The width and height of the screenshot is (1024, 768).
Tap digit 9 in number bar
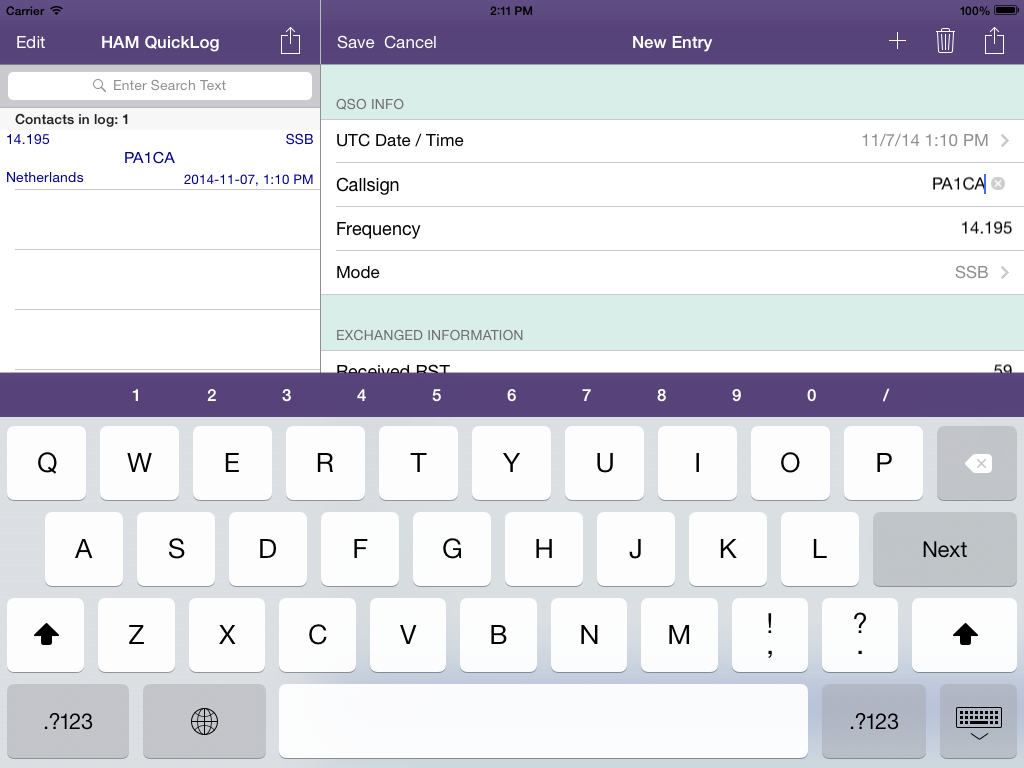point(736,395)
